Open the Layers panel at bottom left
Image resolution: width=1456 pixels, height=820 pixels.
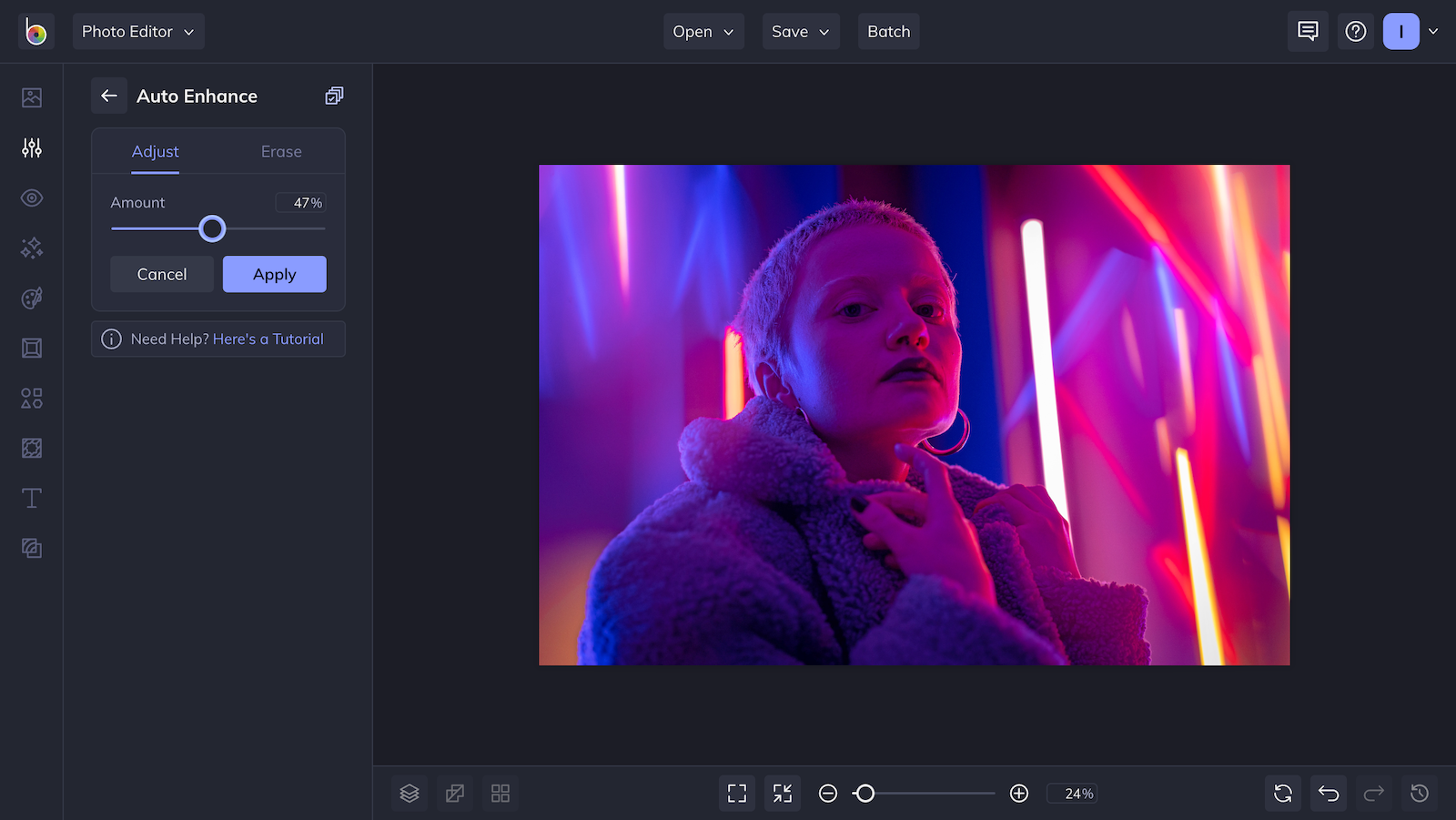(409, 793)
